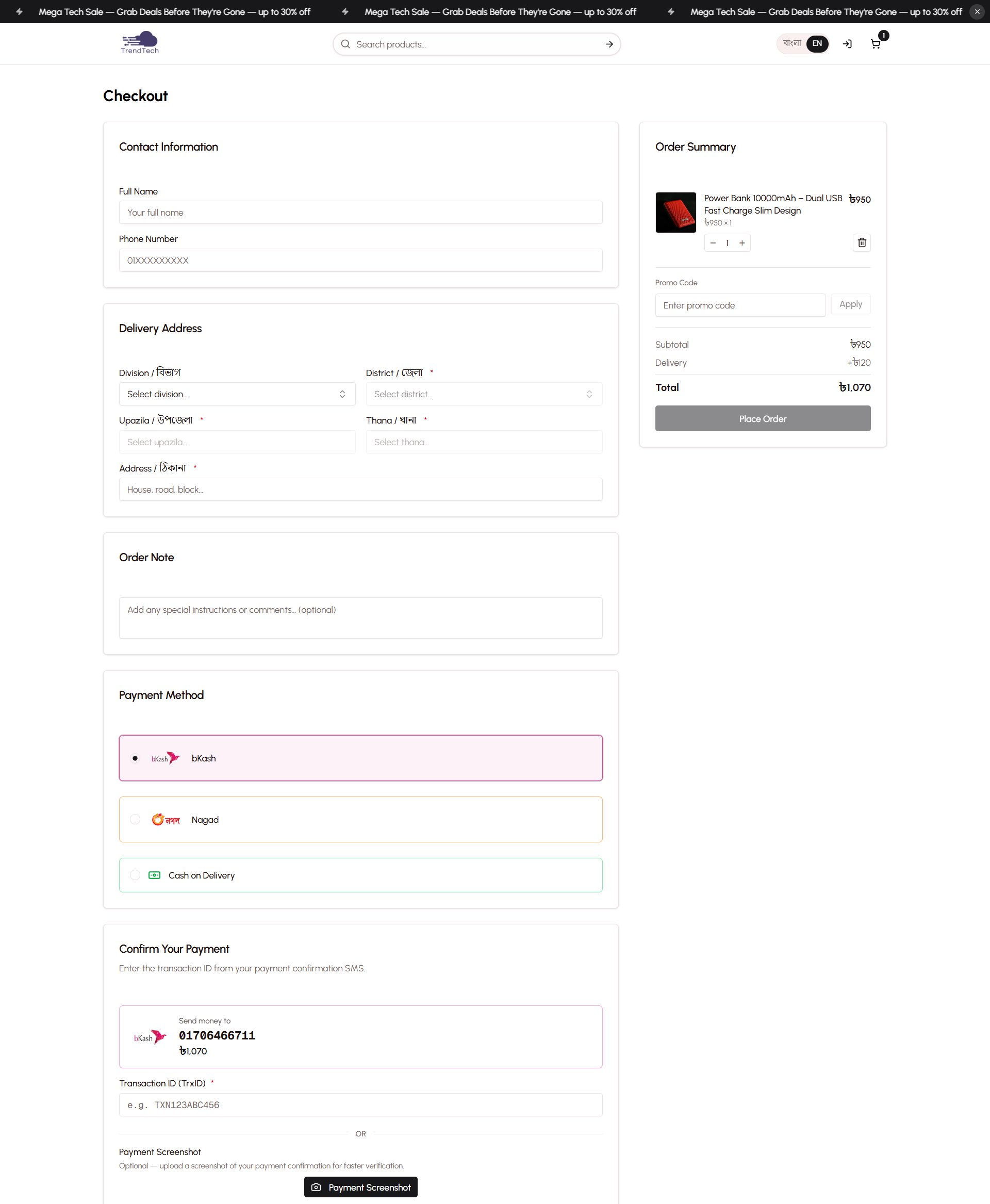Click the login icon in the header
Screen dimensions: 990x1204
coord(848,44)
